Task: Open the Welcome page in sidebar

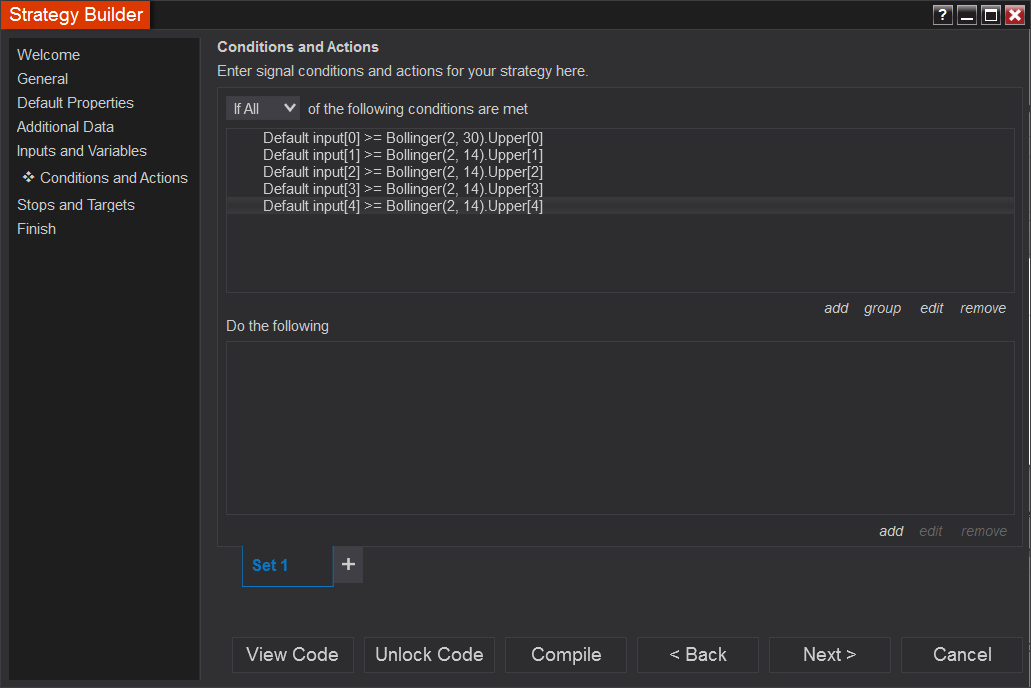Action: [x=48, y=55]
